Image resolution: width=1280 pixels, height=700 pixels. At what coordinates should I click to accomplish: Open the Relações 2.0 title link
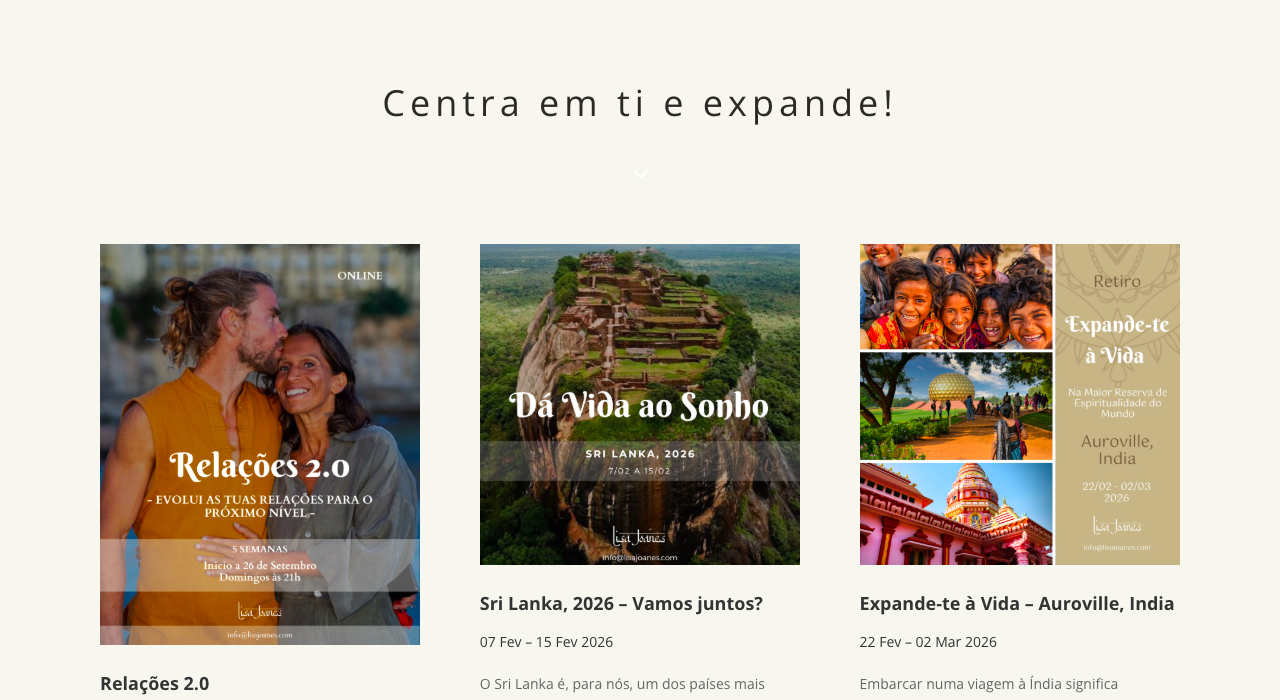tap(154, 683)
